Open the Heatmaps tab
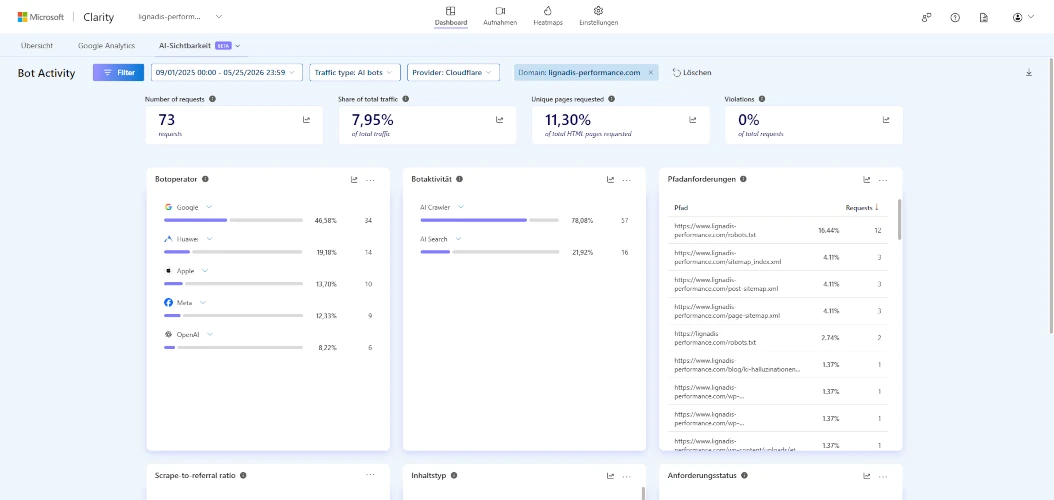 (x=548, y=16)
